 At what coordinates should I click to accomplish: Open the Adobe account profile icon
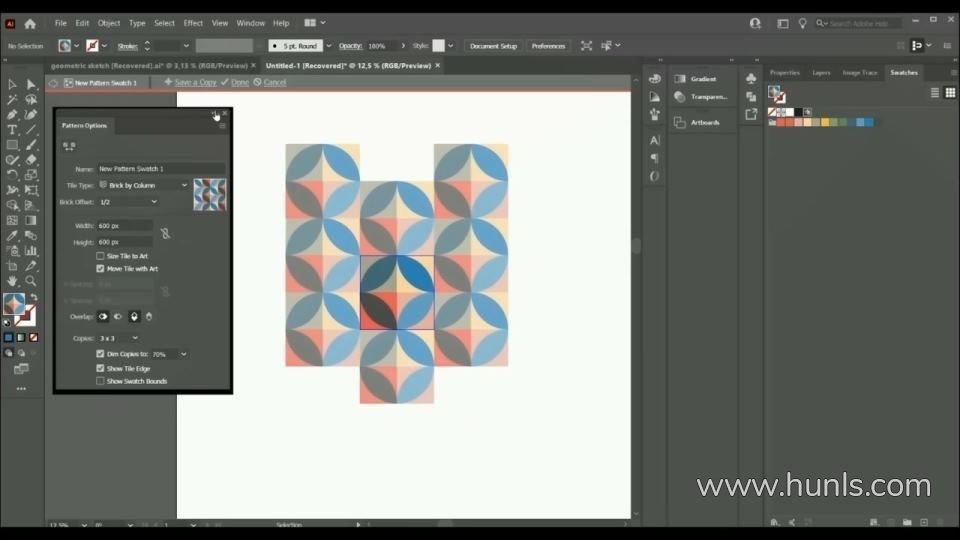(x=755, y=23)
